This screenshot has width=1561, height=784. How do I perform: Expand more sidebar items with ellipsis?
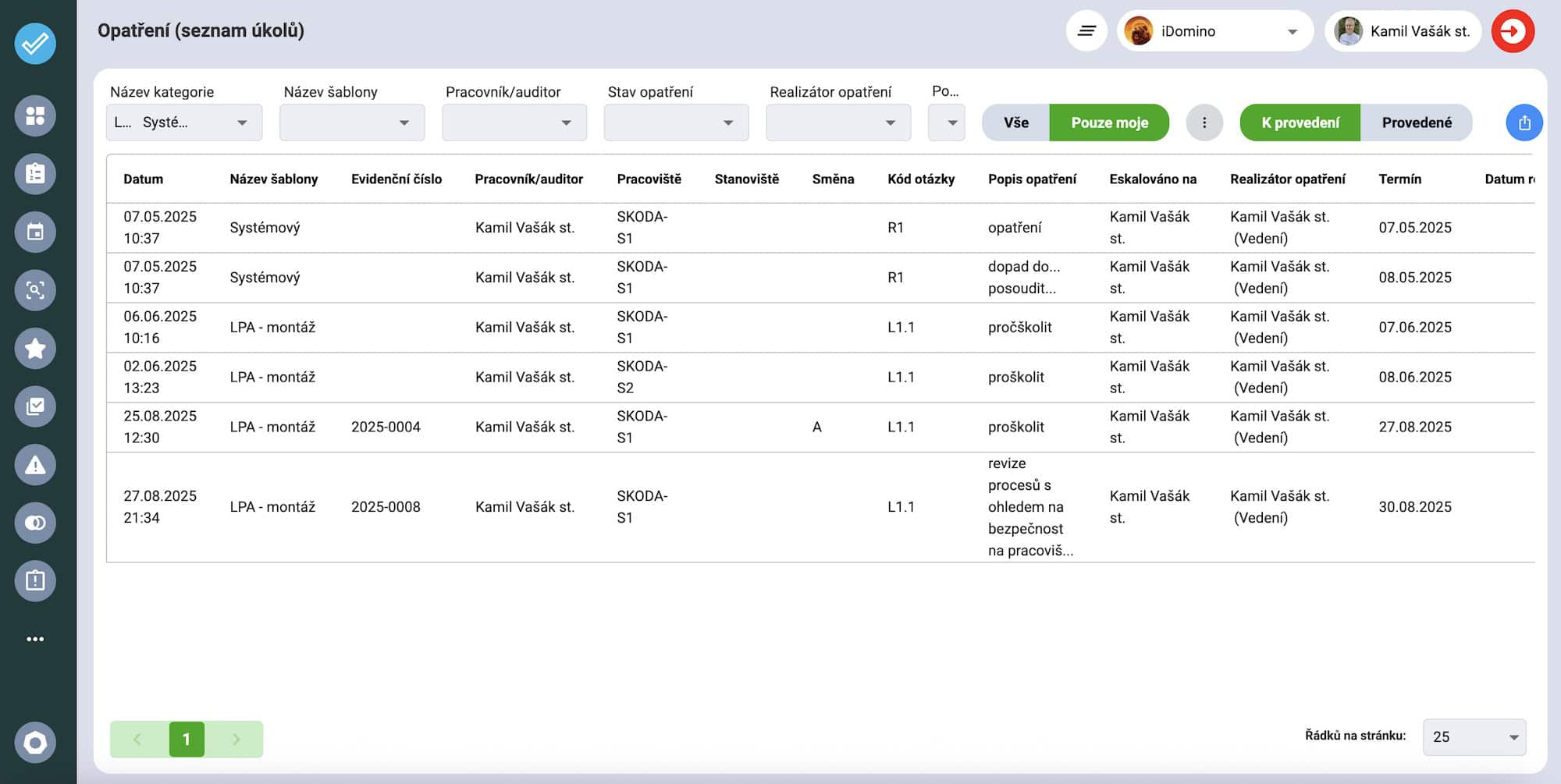[35, 640]
